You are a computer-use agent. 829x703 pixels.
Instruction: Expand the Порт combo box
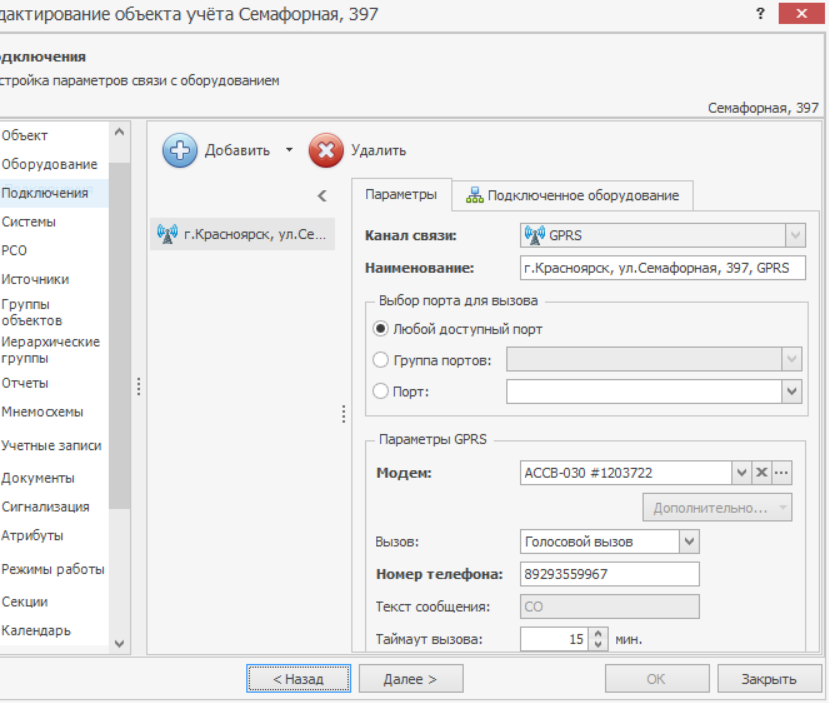pos(793,392)
